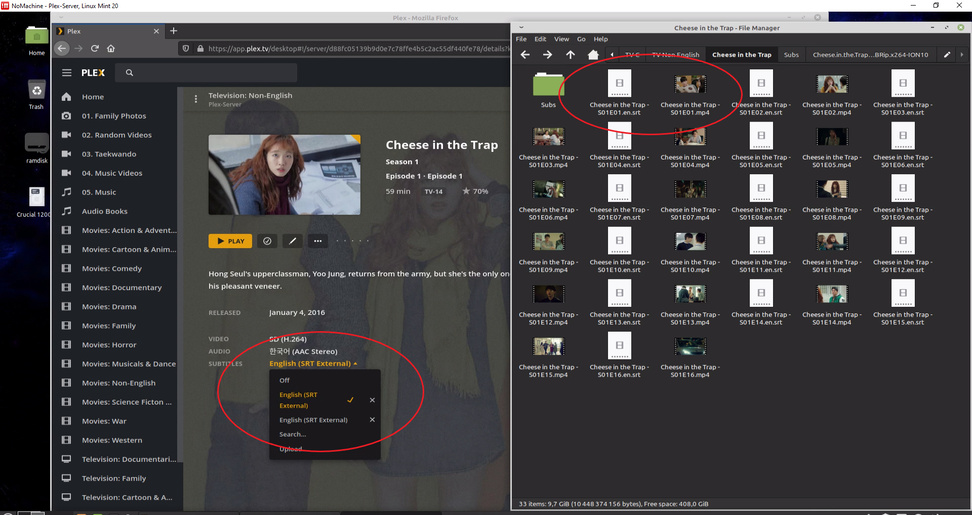Click the Plex search magnifier icon
The image size is (972, 515).
[x=130, y=73]
